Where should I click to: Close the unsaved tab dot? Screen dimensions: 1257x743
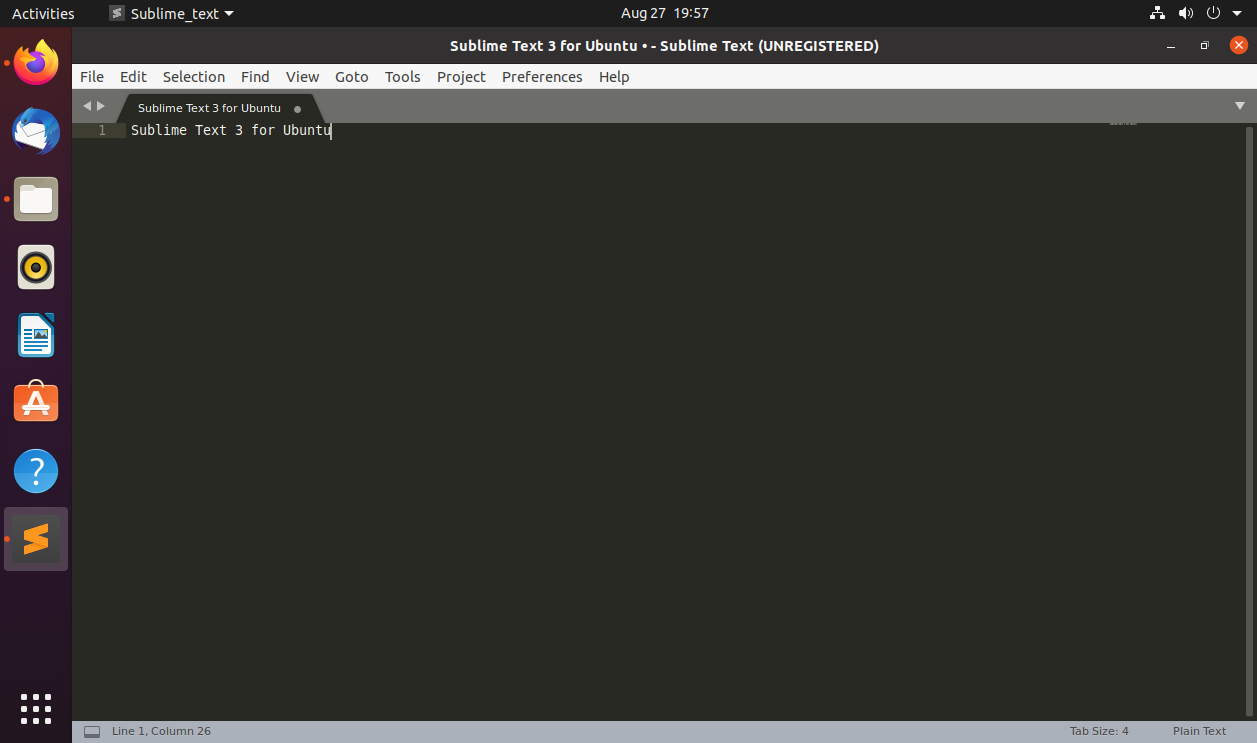pyautogui.click(x=297, y=109)
